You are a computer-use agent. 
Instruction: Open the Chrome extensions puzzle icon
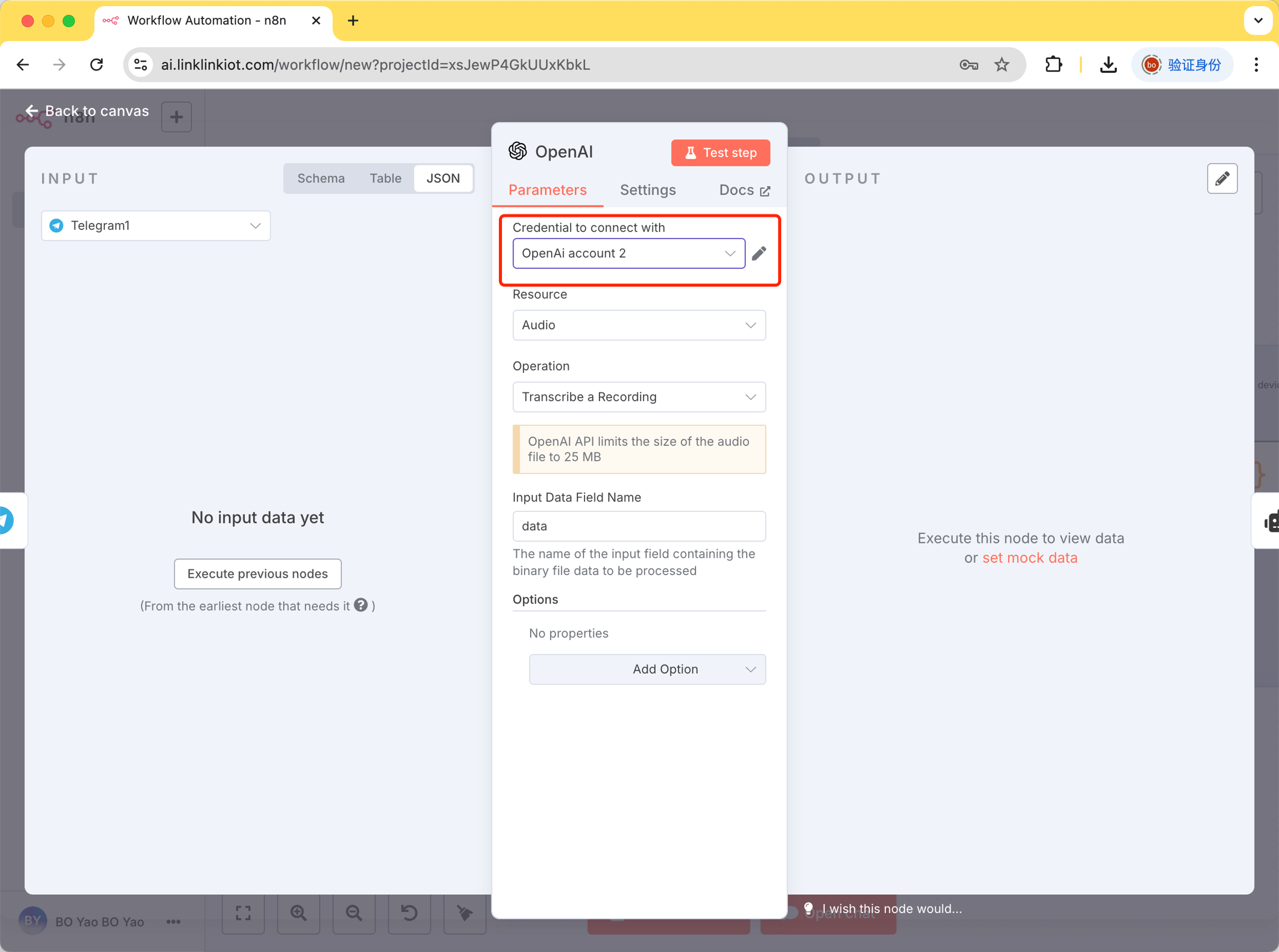point(1053,64)
